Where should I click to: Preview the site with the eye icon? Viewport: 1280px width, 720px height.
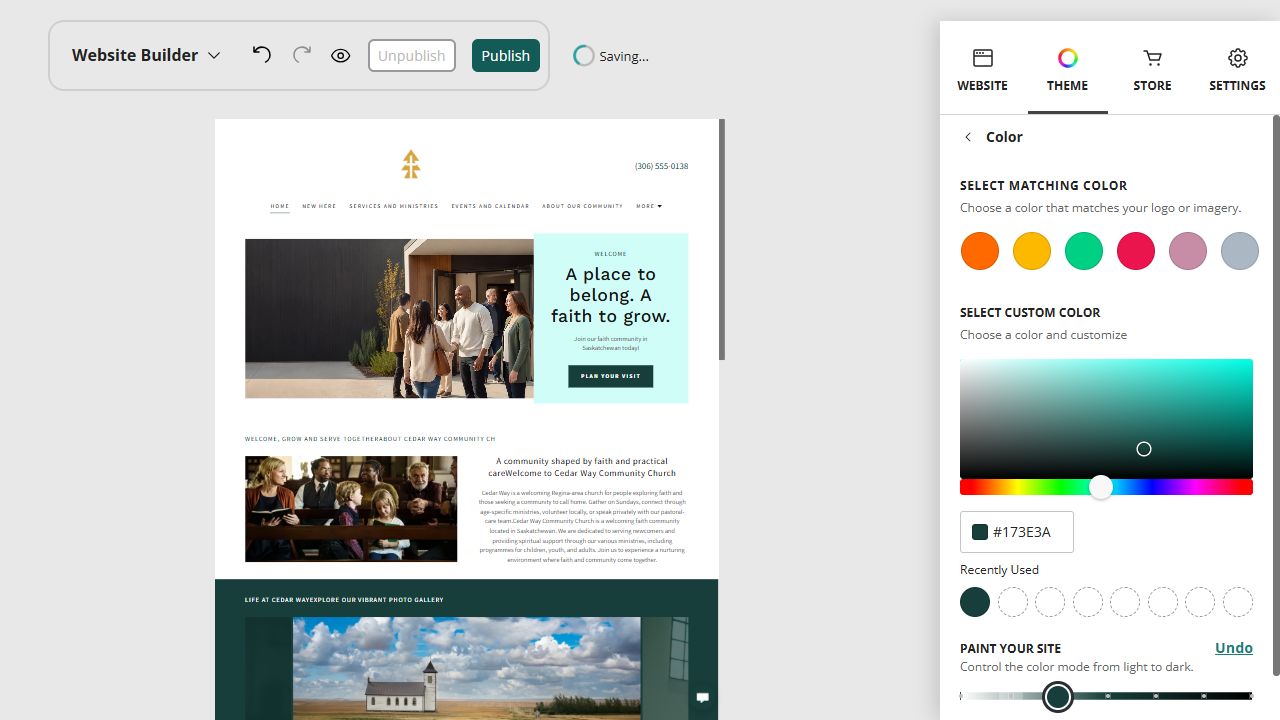point(341,56)
